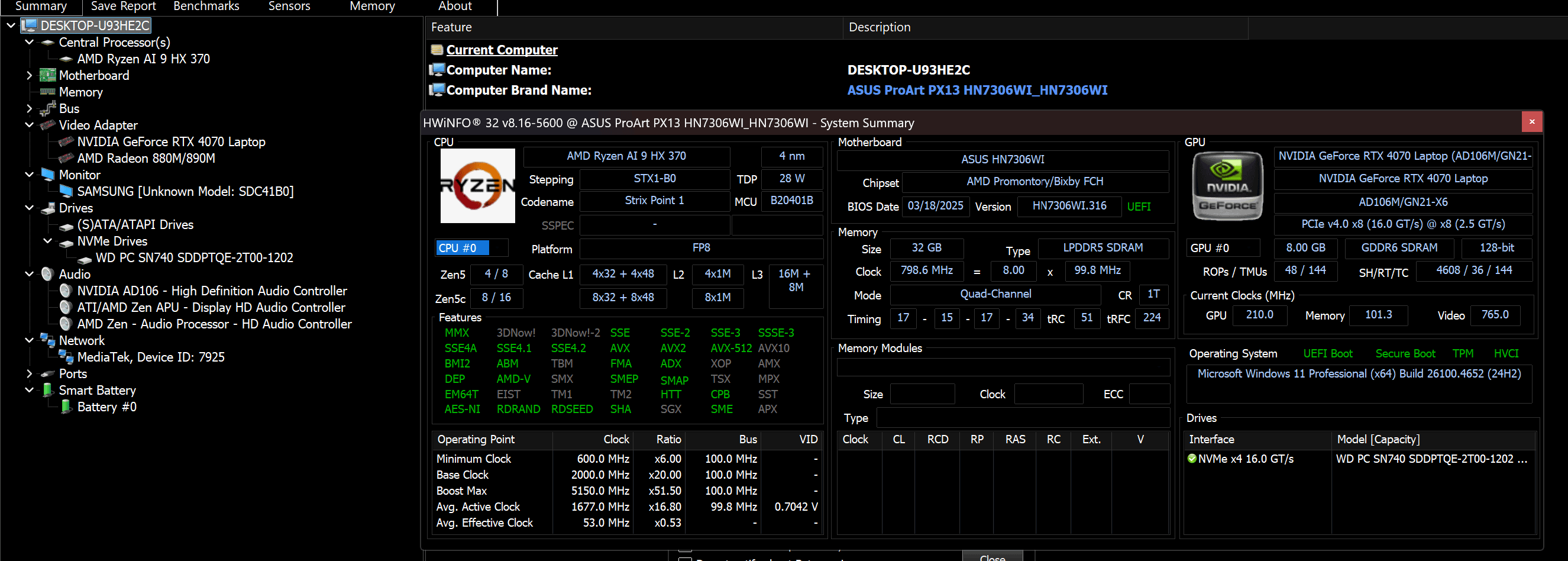
Task: Click the Feature column header
Action: [x=633, y=27]
